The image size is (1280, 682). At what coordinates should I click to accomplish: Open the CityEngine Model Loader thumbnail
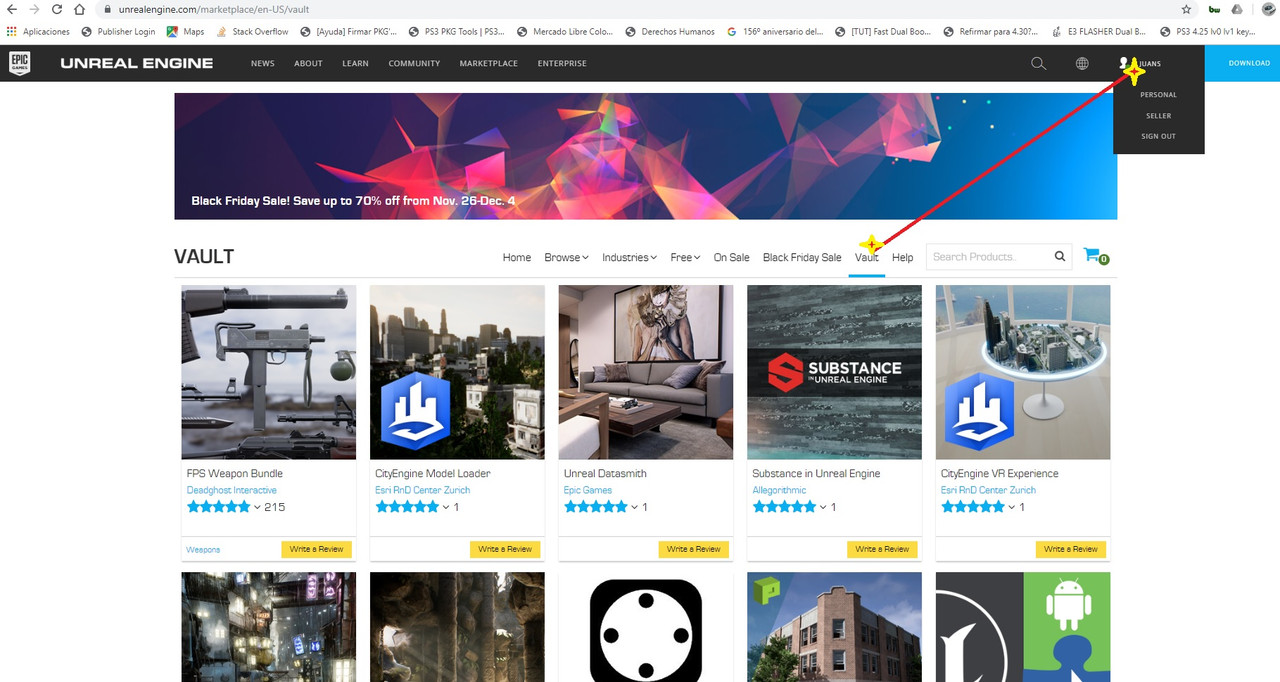click(457, 372)
